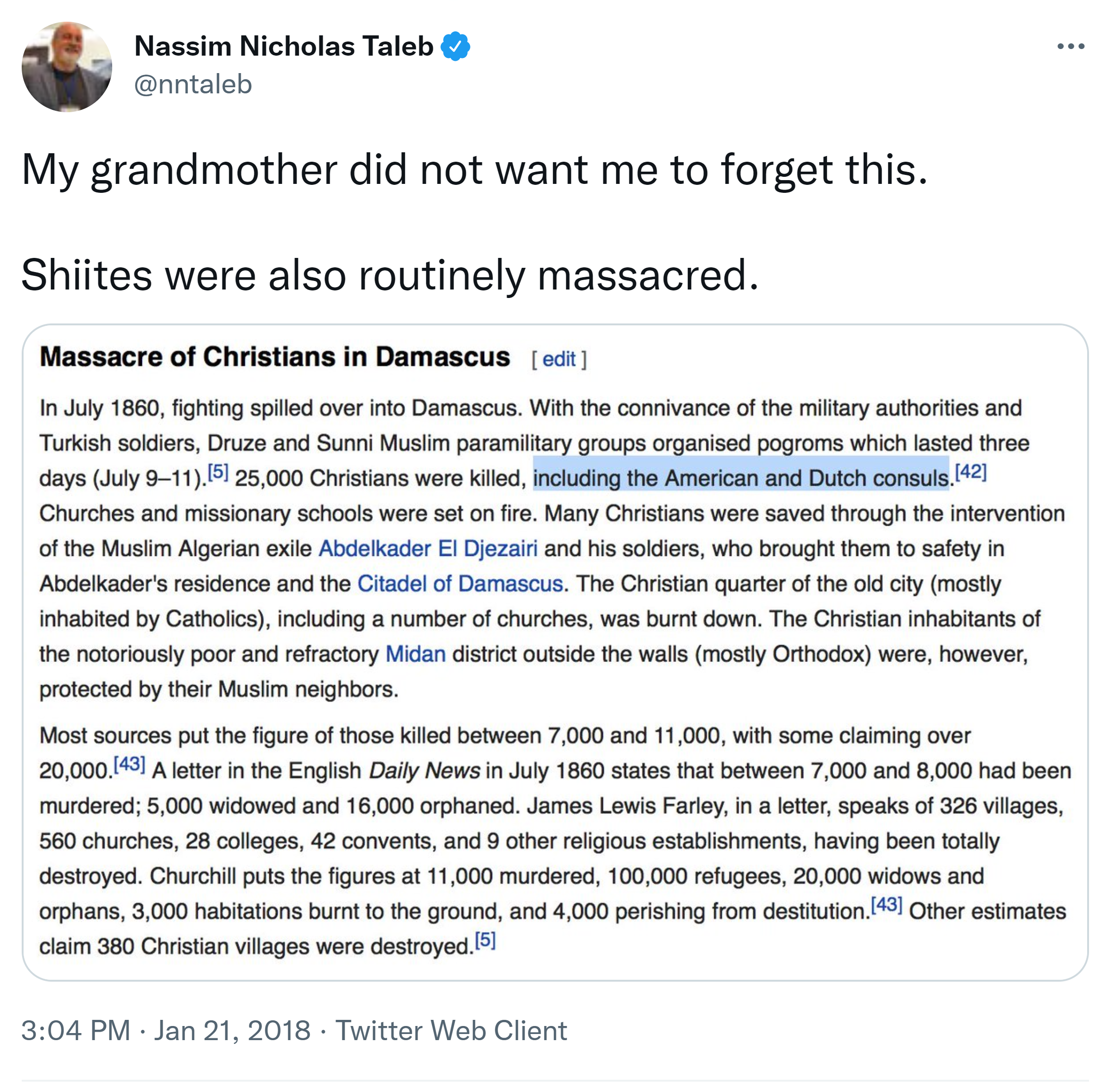Image resolution: width=1106 pixels, height=1092 pixels.
Task: Click citation [5] after villages were destroyed
Action: coord(485,940)
